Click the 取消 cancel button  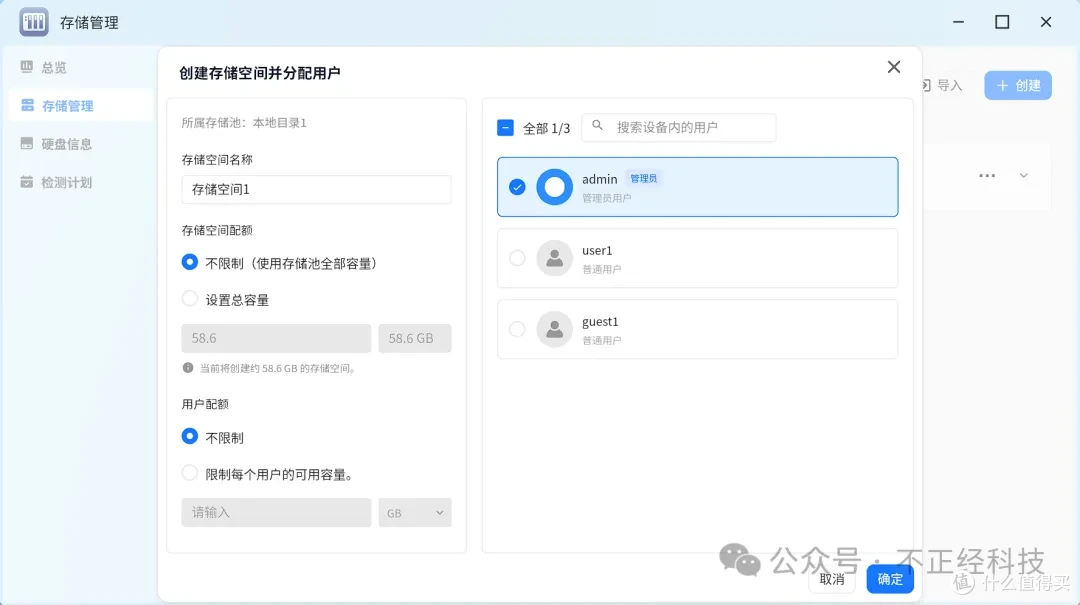(832, 579)
